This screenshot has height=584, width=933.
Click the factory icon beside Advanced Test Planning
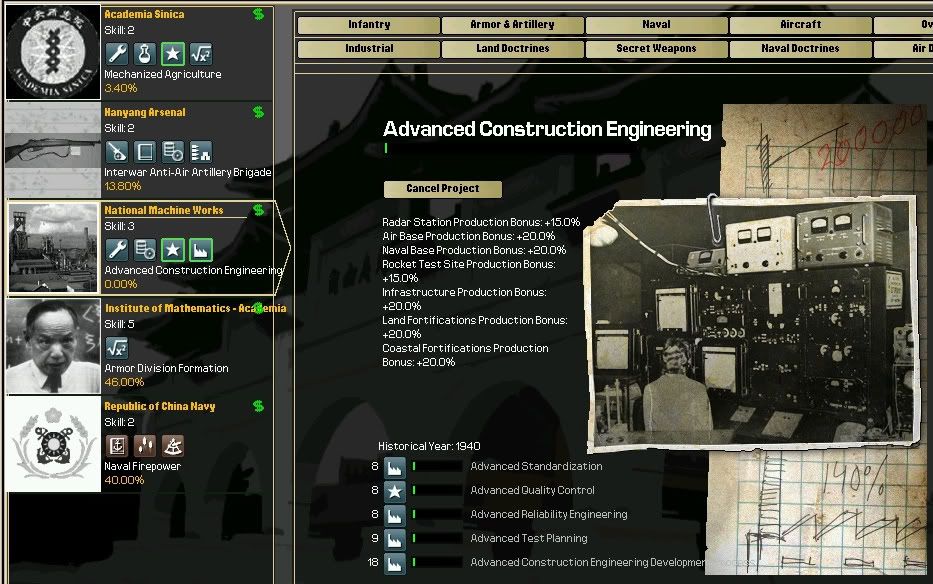[x=395, y=539]
